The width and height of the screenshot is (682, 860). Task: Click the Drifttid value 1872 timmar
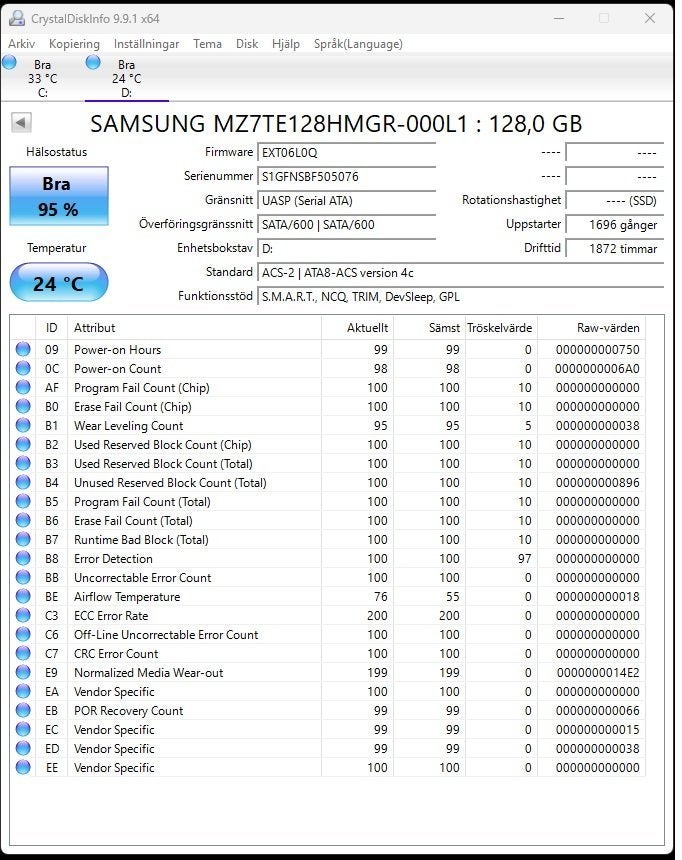[x=615, y=249]
